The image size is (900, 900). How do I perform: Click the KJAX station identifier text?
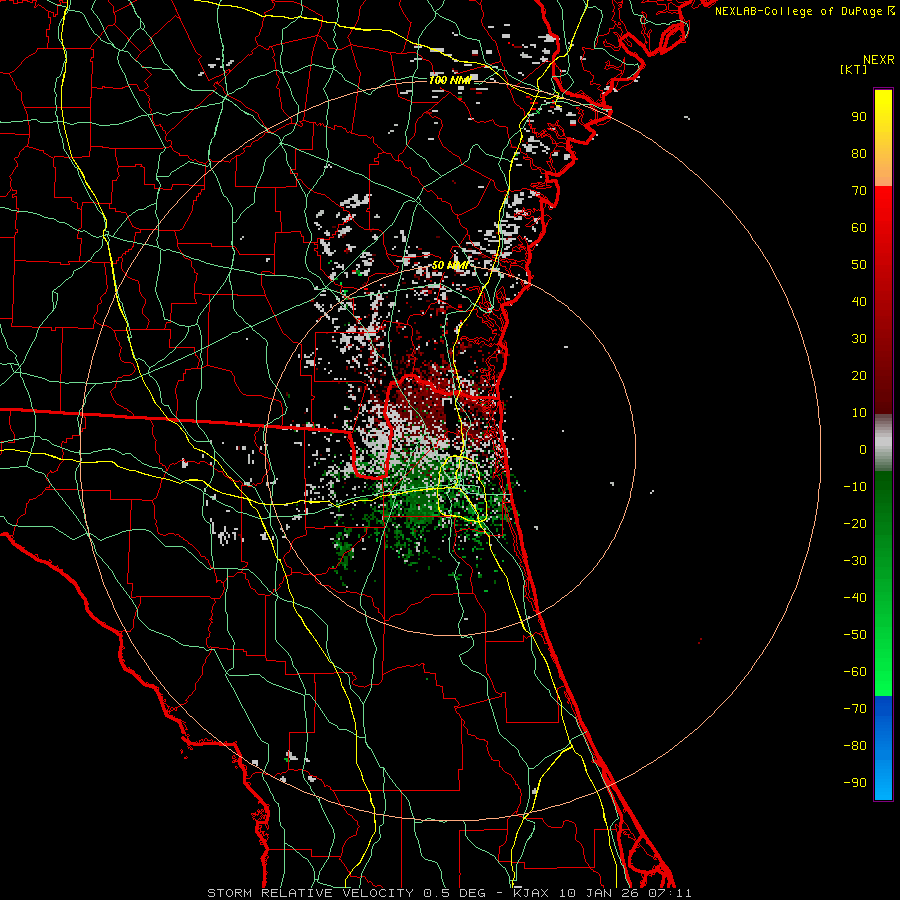pyautogui.click(x=530, y=893)
